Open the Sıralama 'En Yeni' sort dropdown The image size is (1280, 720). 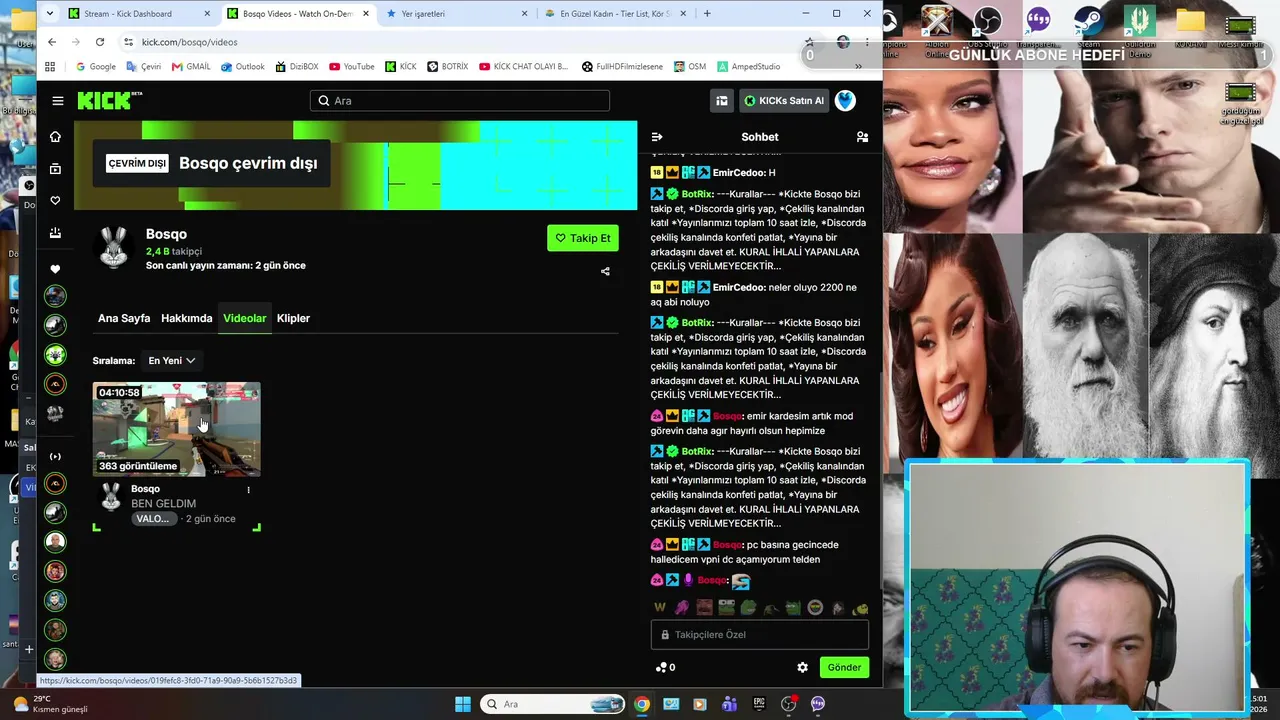(x=172, y=361)
